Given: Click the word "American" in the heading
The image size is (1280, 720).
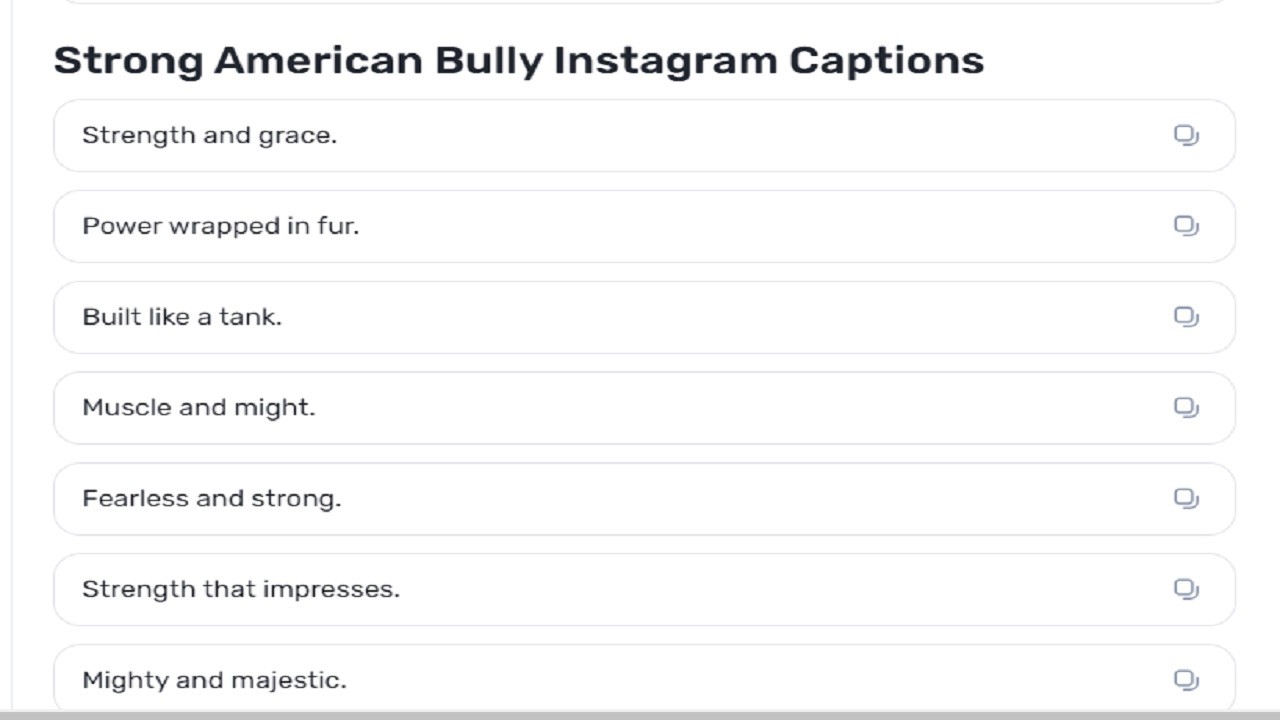Looking at the screenshot, I should click(318, 60).
